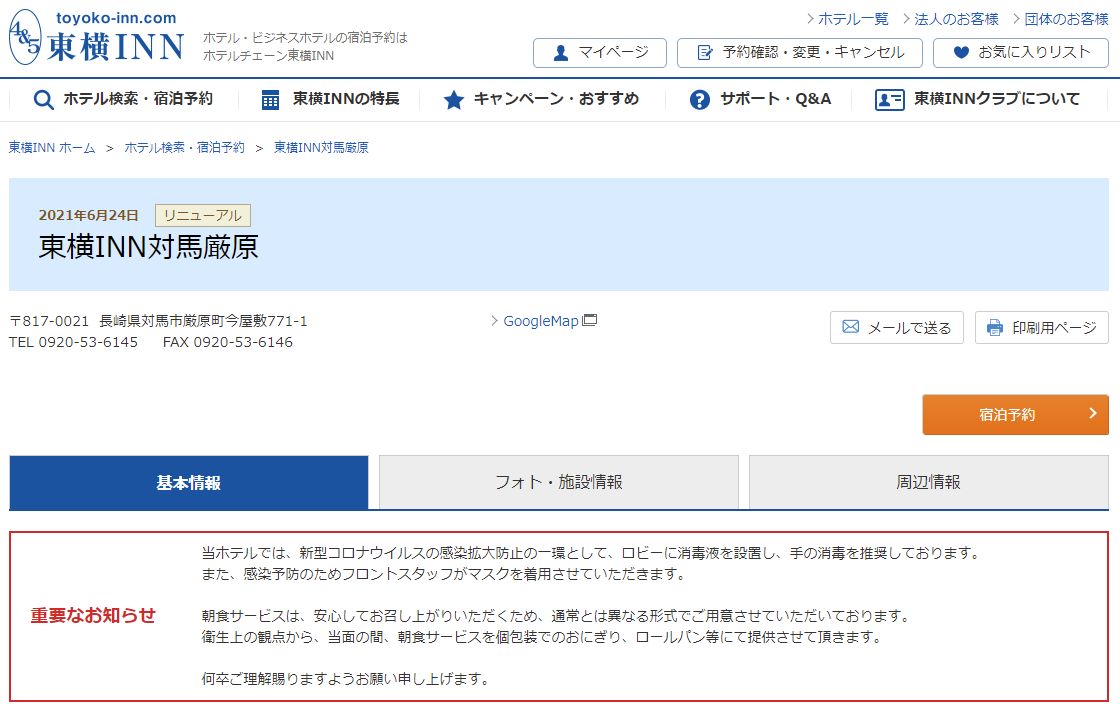Open the 東横INNの特長 menu item
Screen dimensions: 1120x713
(329, 99)
